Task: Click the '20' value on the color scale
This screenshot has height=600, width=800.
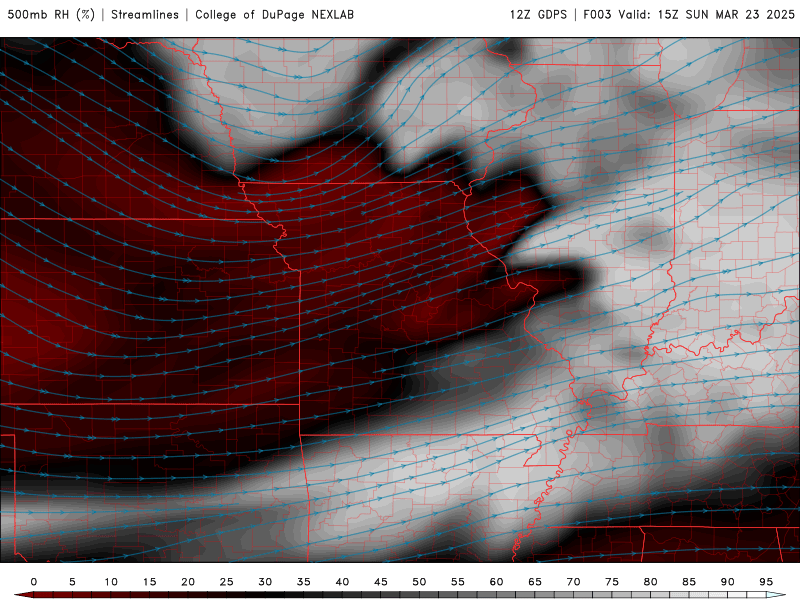Action: [x=188, y=582]
